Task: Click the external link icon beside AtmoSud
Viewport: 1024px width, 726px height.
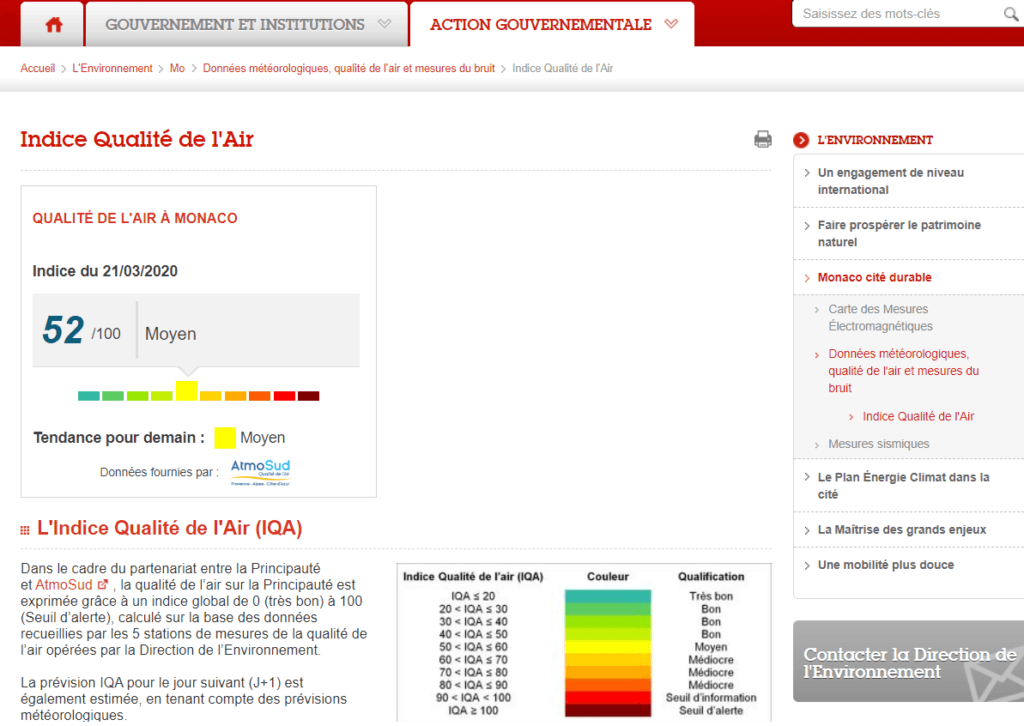Action: pyautogui.click(x=102, y=584)
